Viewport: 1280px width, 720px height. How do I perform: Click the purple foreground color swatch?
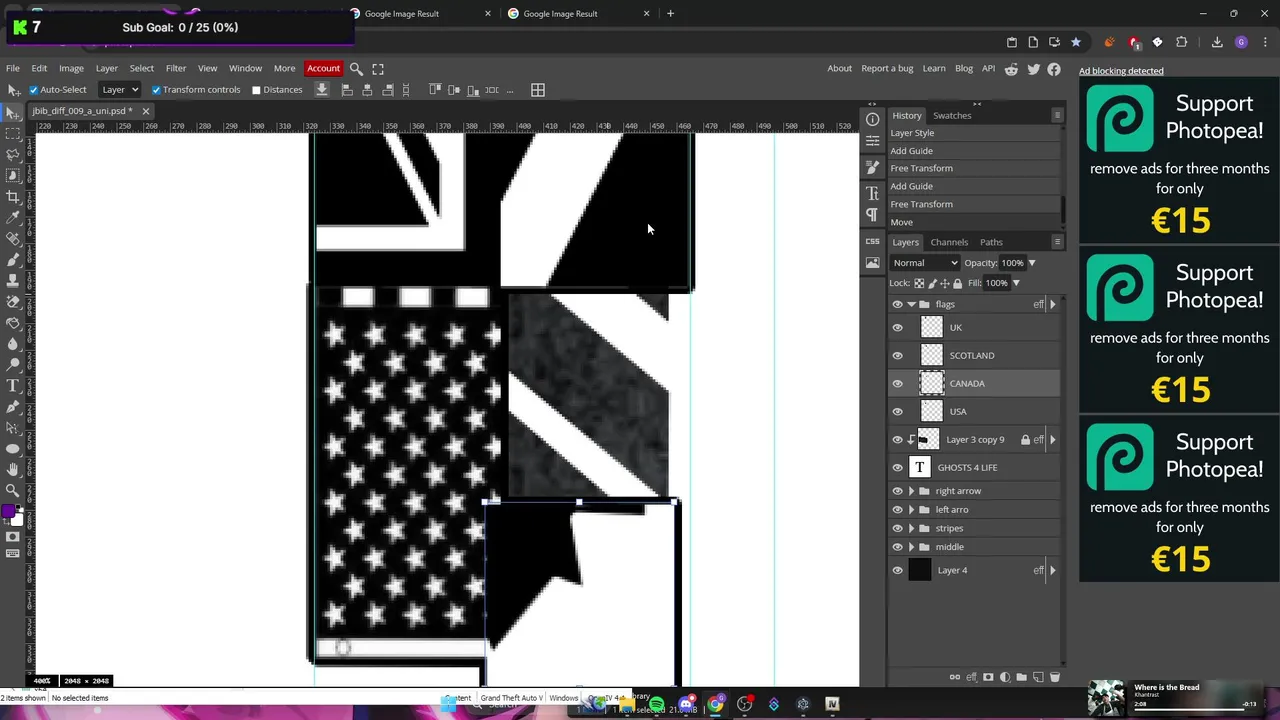pyautogui.click(x=9, y=513)
